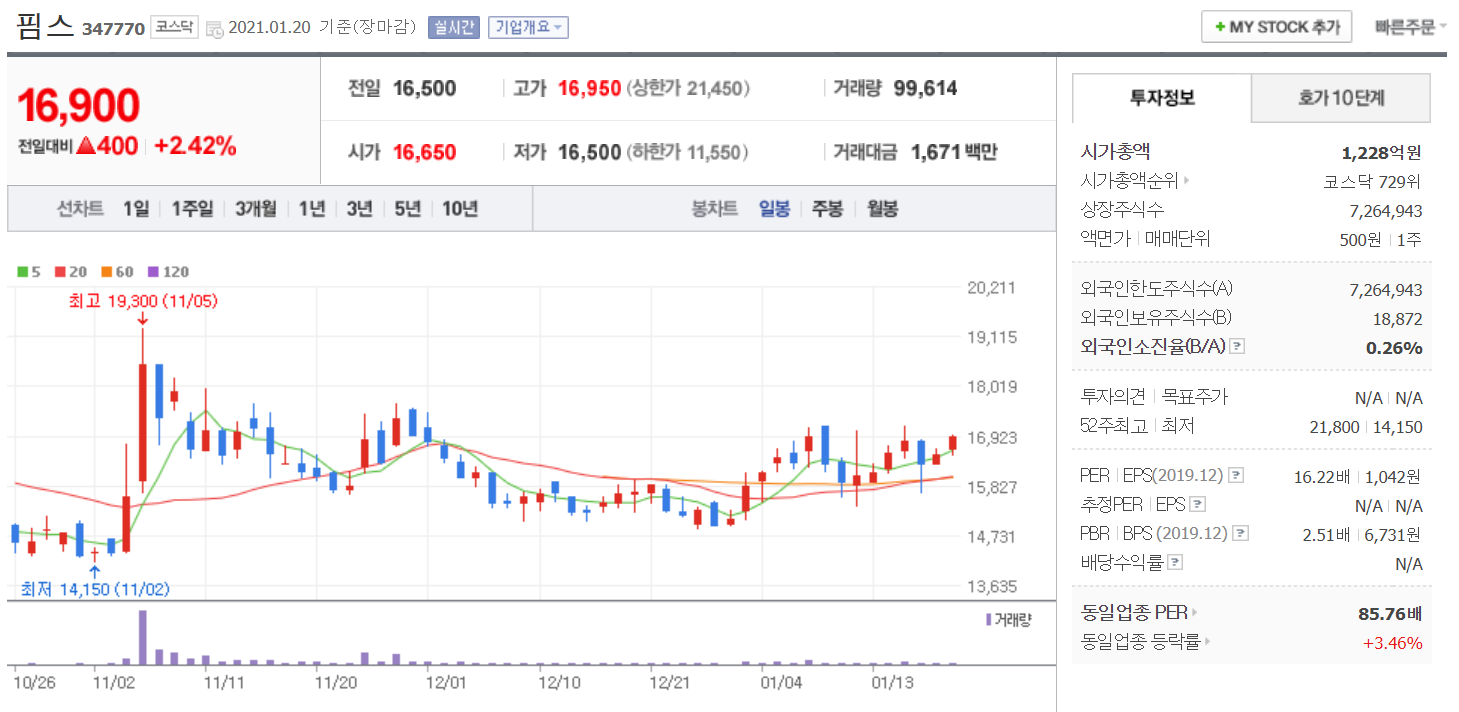Expand the 빠른주문 dropdown menu
This screenshot has height=712, width=1459.
(x=1410, y=27)
